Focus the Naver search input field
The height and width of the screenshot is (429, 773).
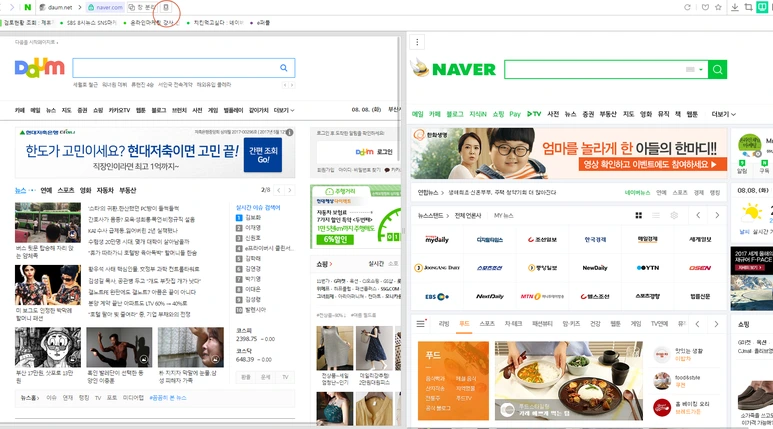pyautogui.click(x=594, y=70)
